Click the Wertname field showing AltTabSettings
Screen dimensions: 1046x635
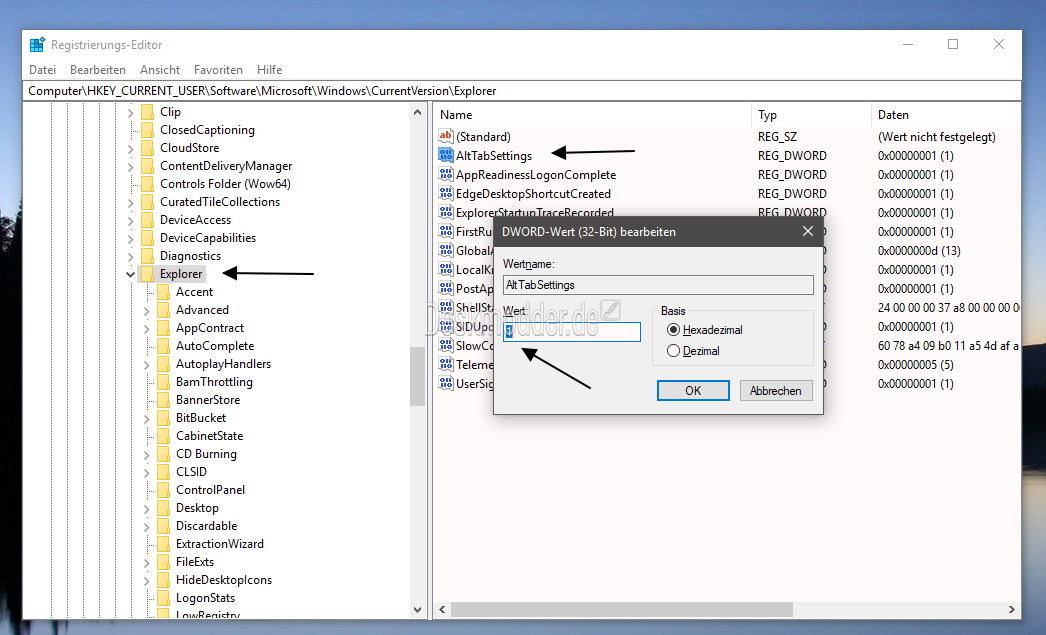658,285
